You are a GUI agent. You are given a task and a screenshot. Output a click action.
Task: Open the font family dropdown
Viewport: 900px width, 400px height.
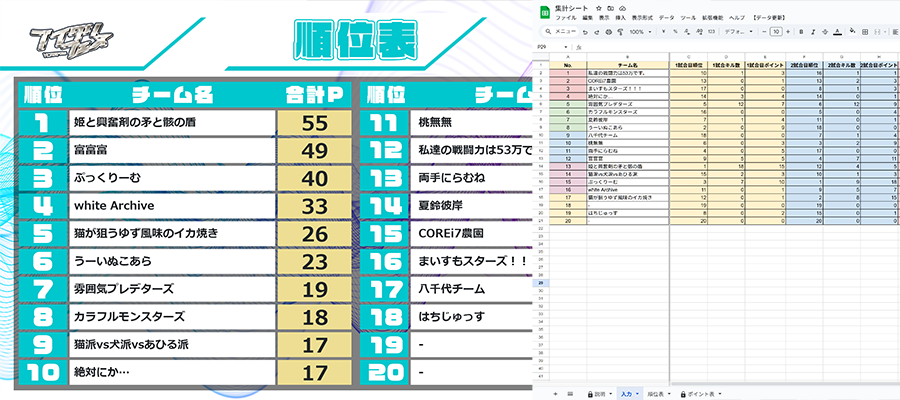739,32
